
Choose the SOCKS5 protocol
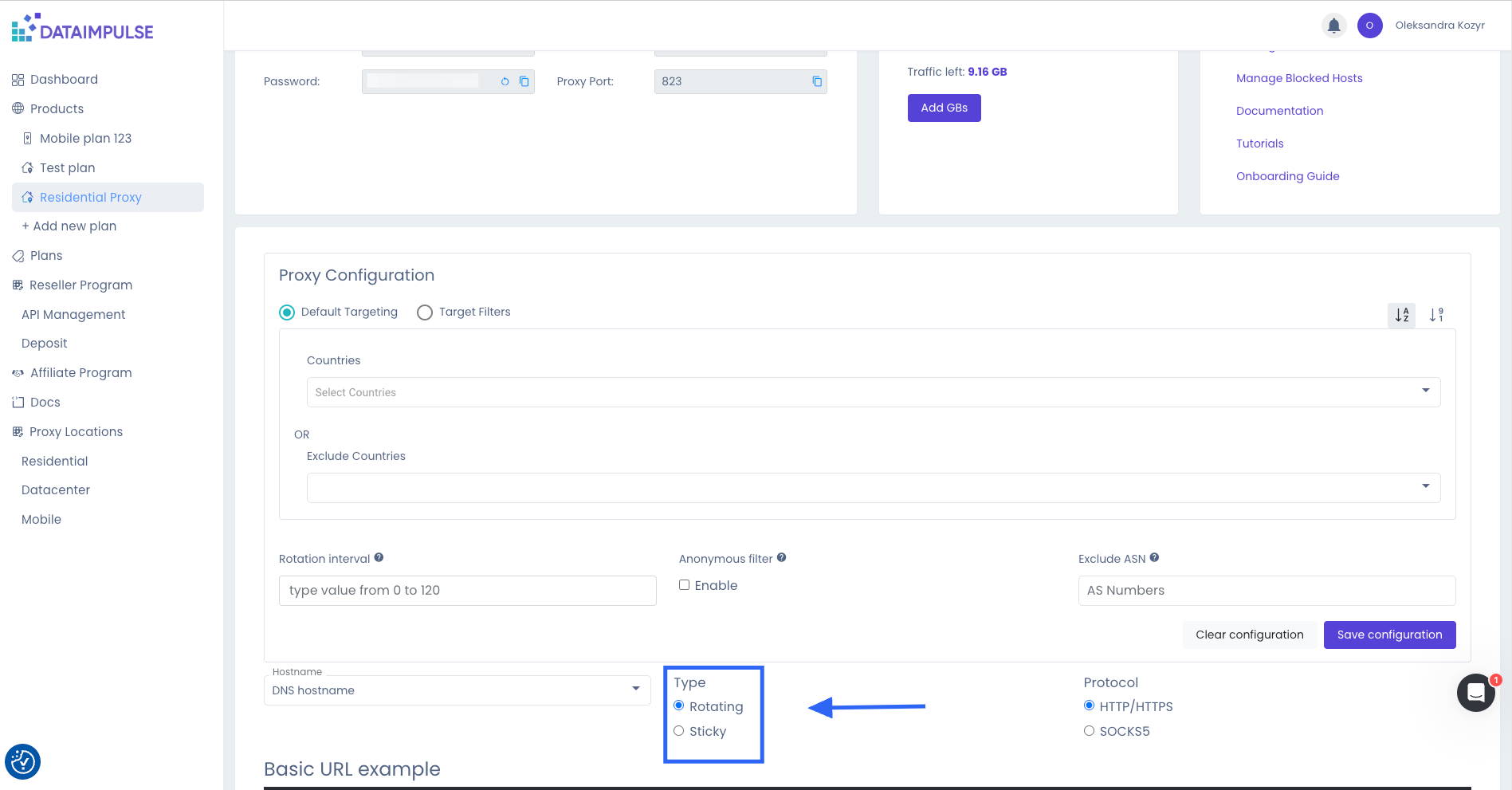1089,731
